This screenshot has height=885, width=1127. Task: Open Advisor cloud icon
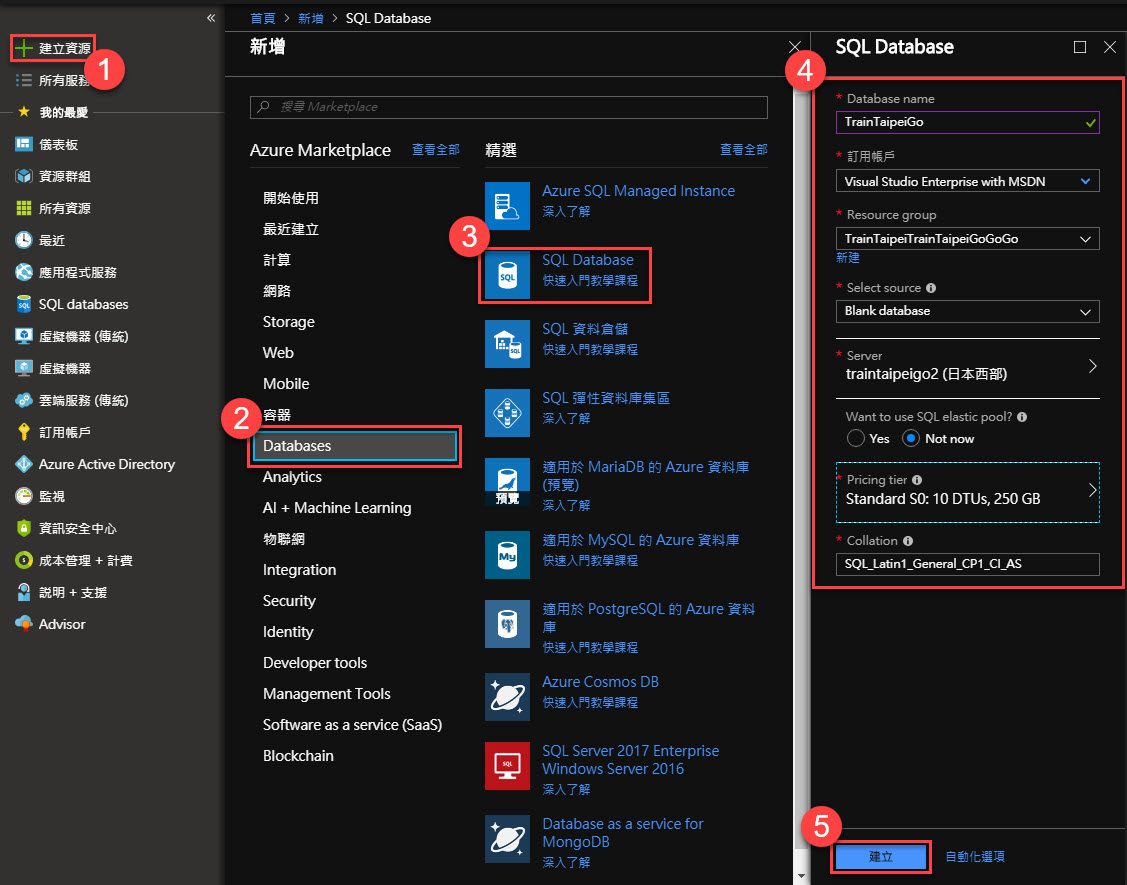(24, 624)
